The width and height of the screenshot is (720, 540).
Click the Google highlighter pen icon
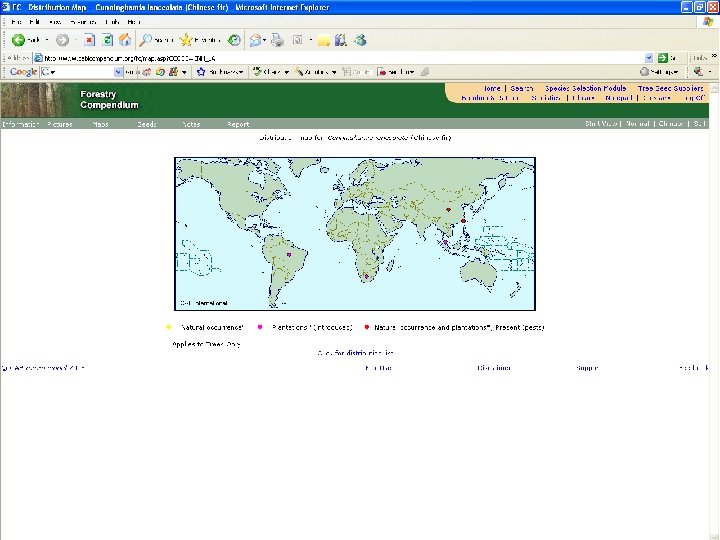coord(425,72)
